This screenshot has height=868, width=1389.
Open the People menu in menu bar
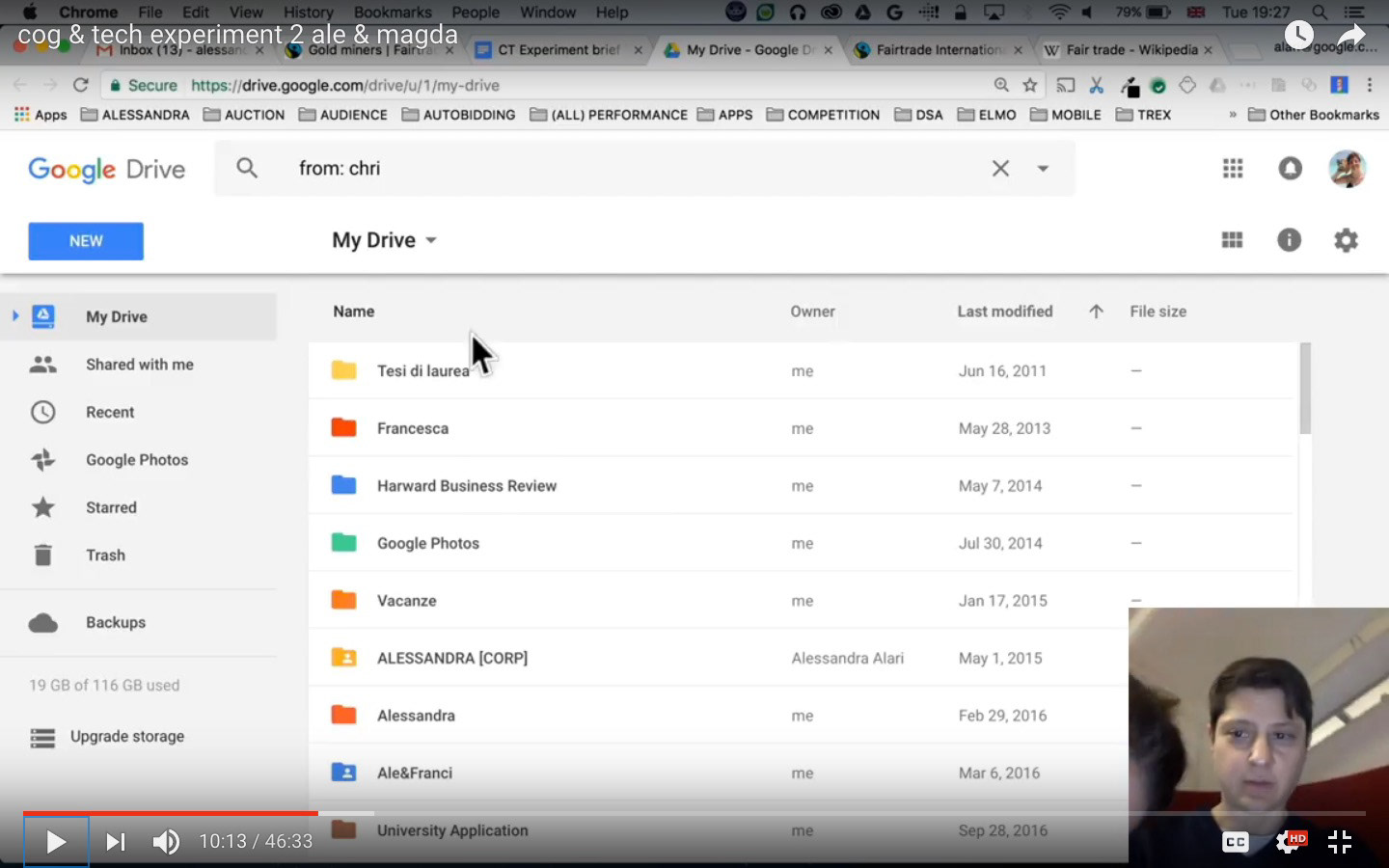pos(476,13)
